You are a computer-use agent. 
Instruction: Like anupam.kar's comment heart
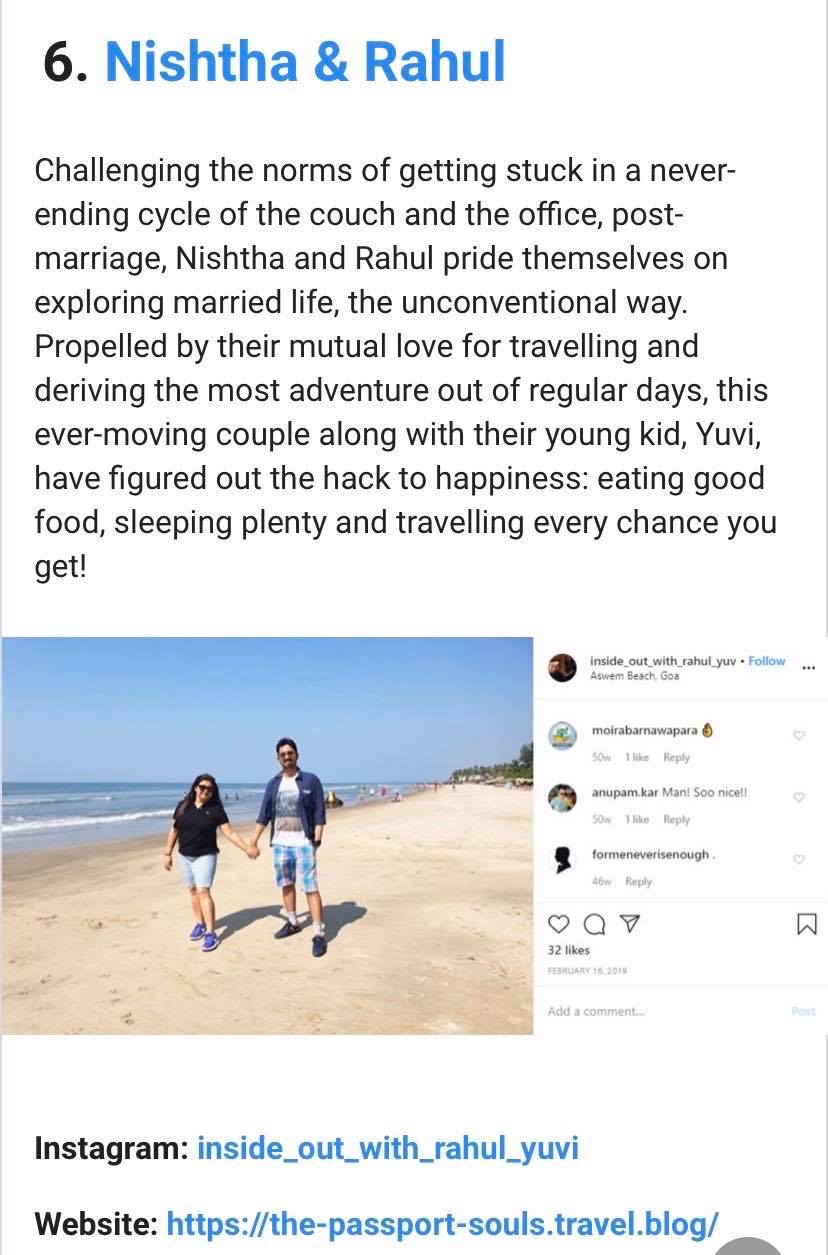799,797
